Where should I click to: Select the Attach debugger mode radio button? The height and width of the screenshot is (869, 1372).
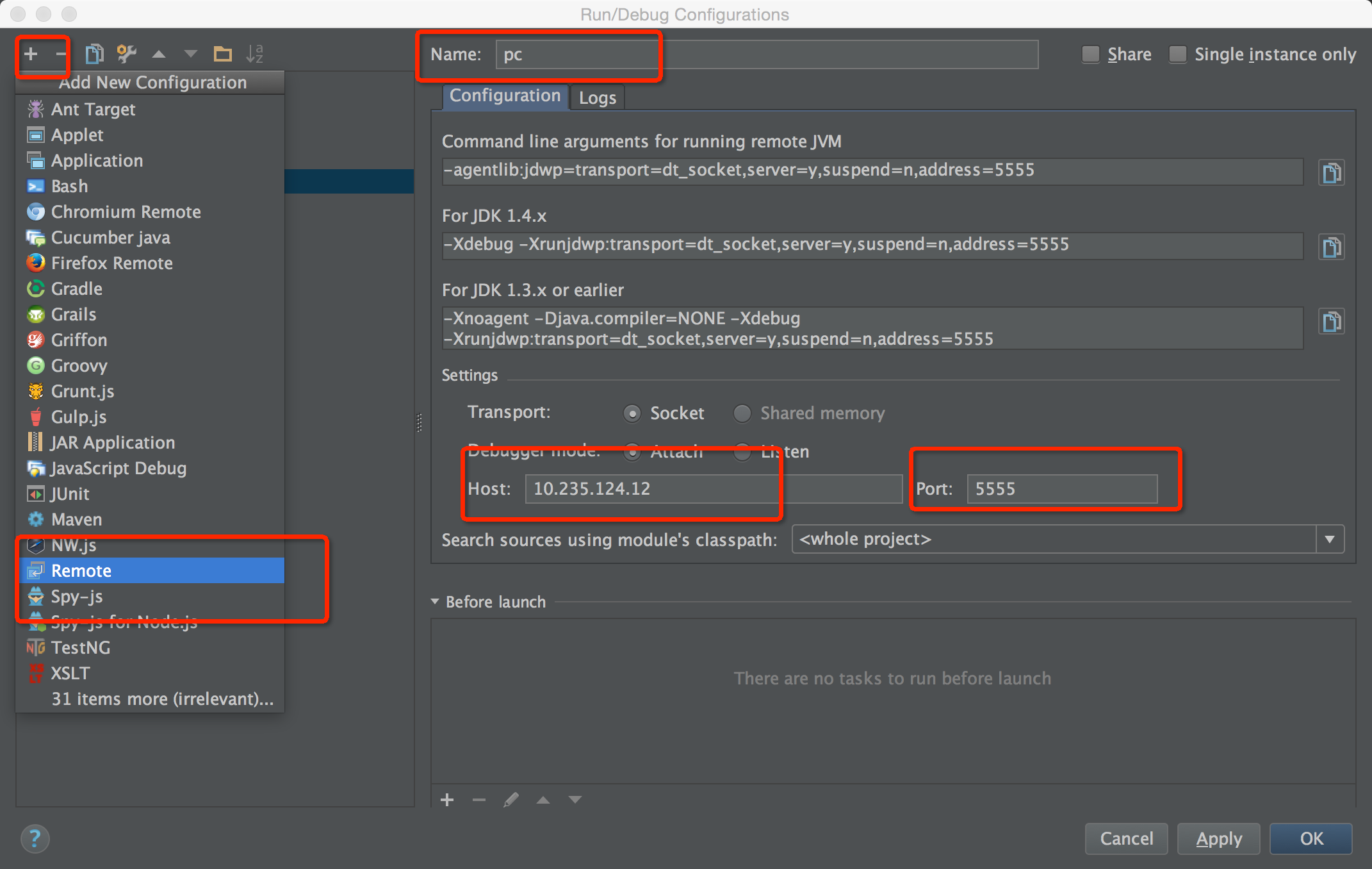coord(635,450)
